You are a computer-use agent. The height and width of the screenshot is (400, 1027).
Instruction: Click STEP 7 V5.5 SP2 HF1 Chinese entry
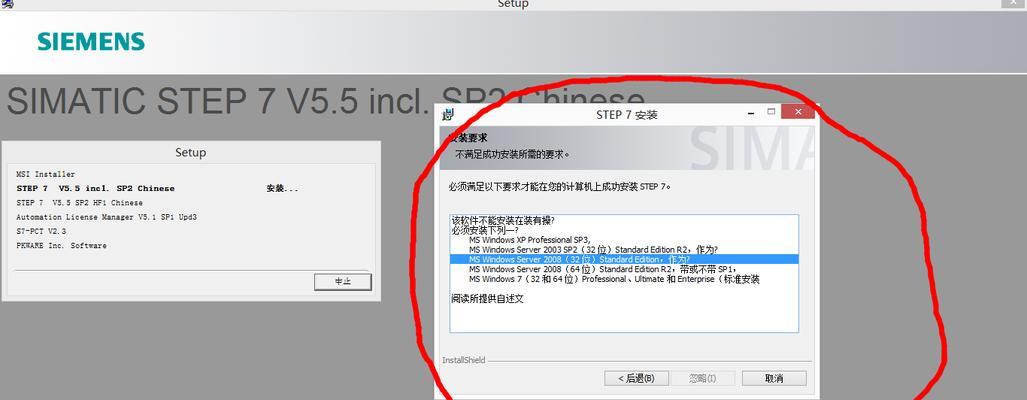click(79, 203)
